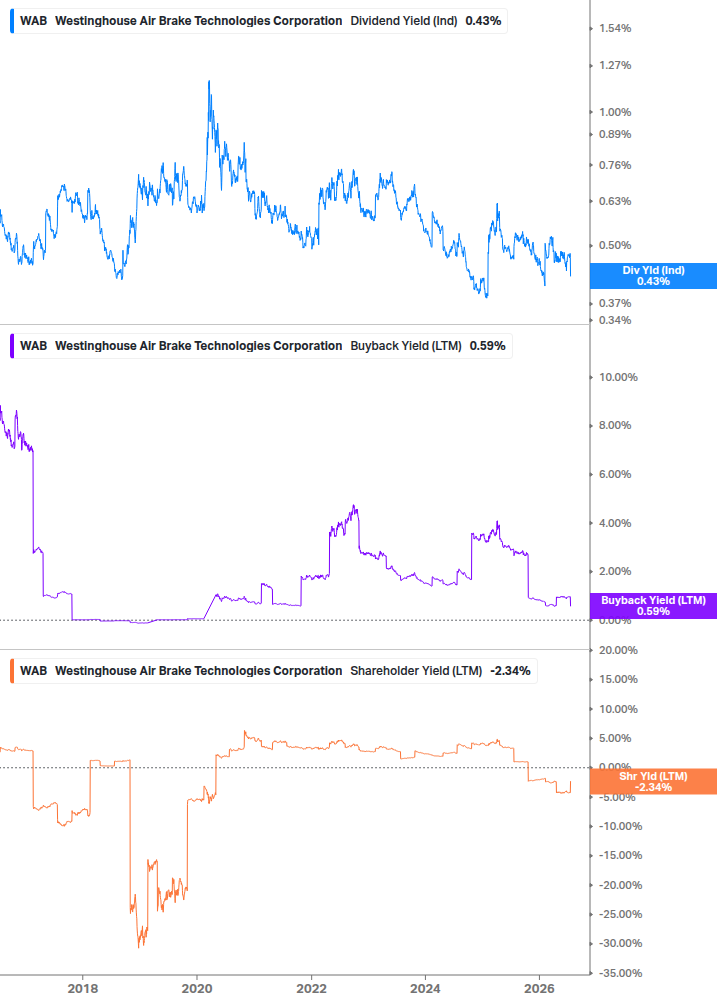Image resolution: width=717 pixels, height=1005 pixels.
Task: Click the orange Shr Yld (LTM) -2.34% tag
Action: click(653, 781)
